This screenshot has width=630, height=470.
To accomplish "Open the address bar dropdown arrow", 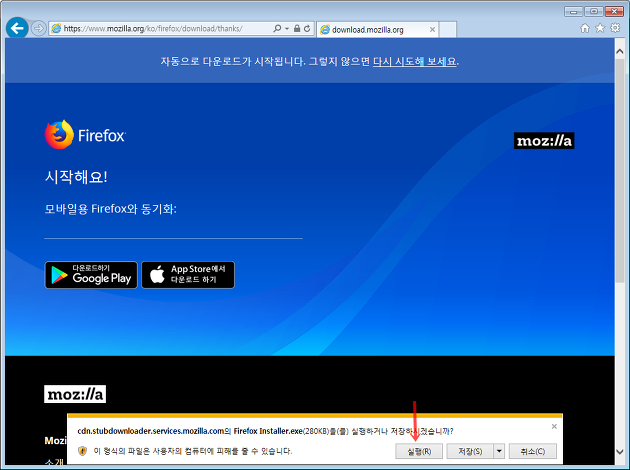I will coord(287,29).
